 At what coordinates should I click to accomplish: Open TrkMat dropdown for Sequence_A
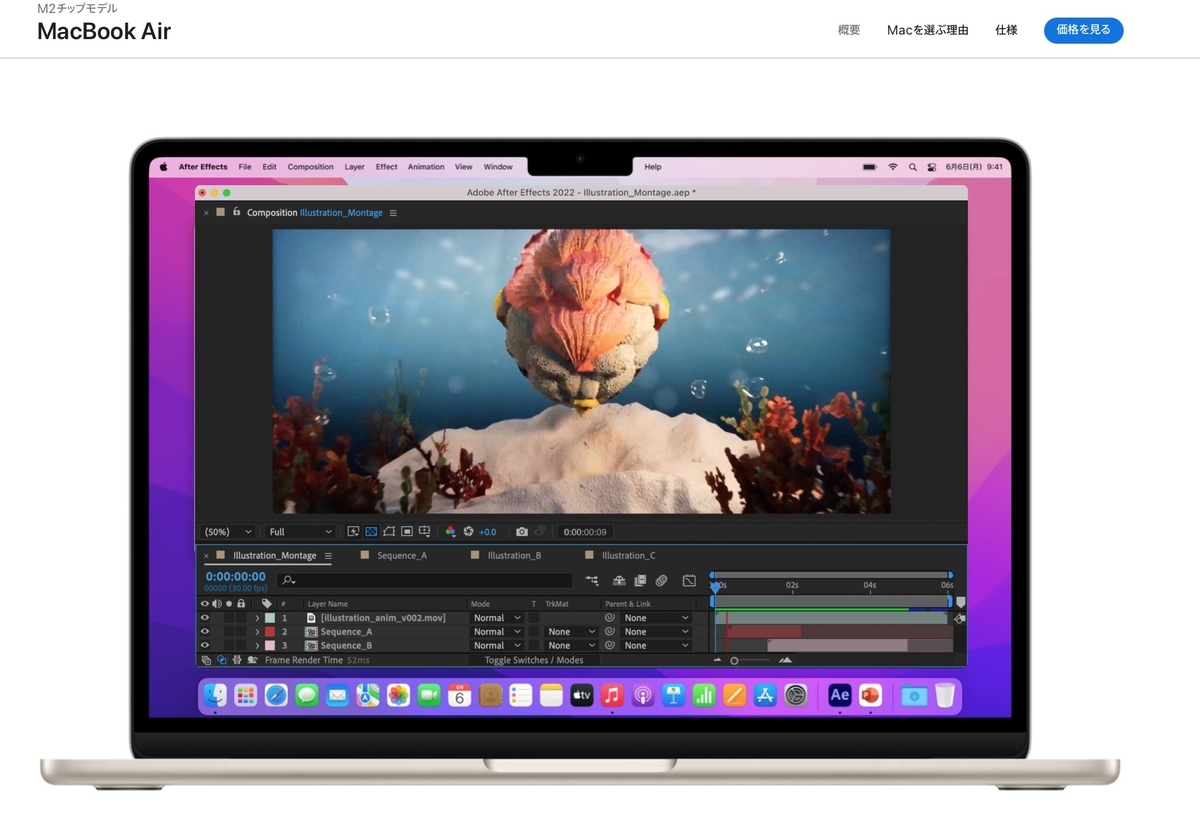(x=571, y=632)
